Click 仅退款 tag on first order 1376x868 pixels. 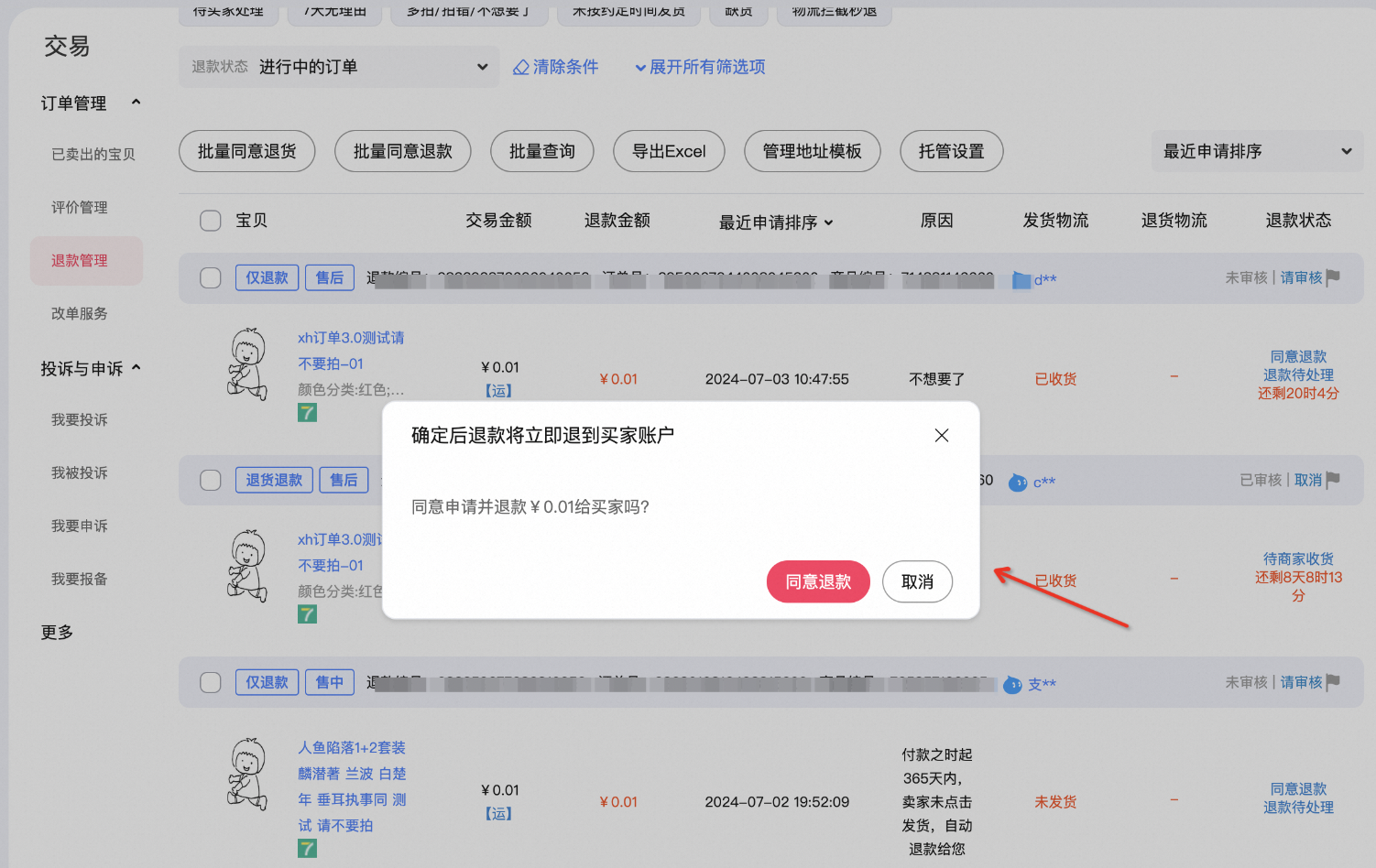[267, 277]
